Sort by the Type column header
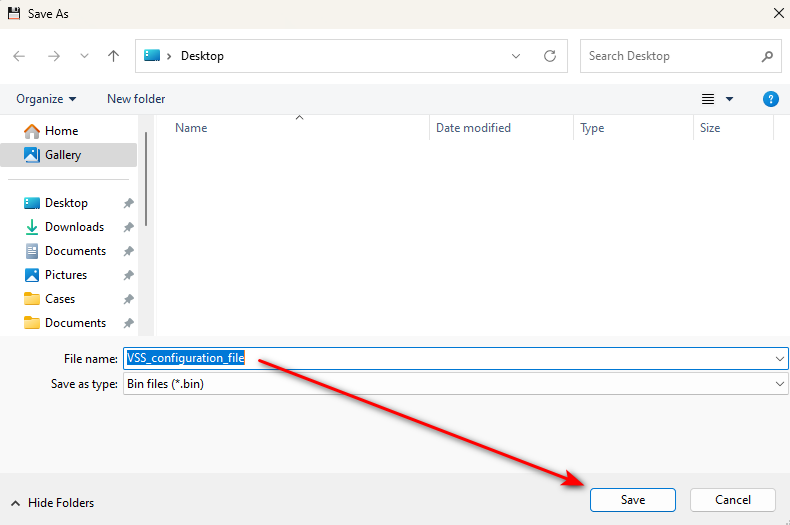 coord(592,128)
